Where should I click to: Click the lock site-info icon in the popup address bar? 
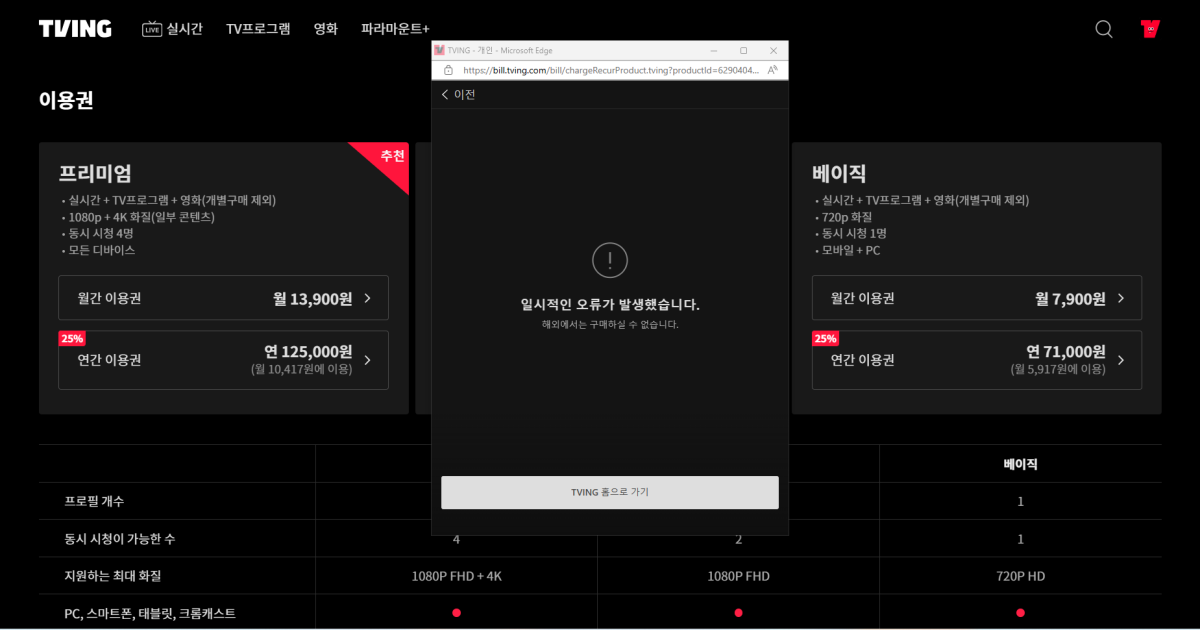(447, 70)
